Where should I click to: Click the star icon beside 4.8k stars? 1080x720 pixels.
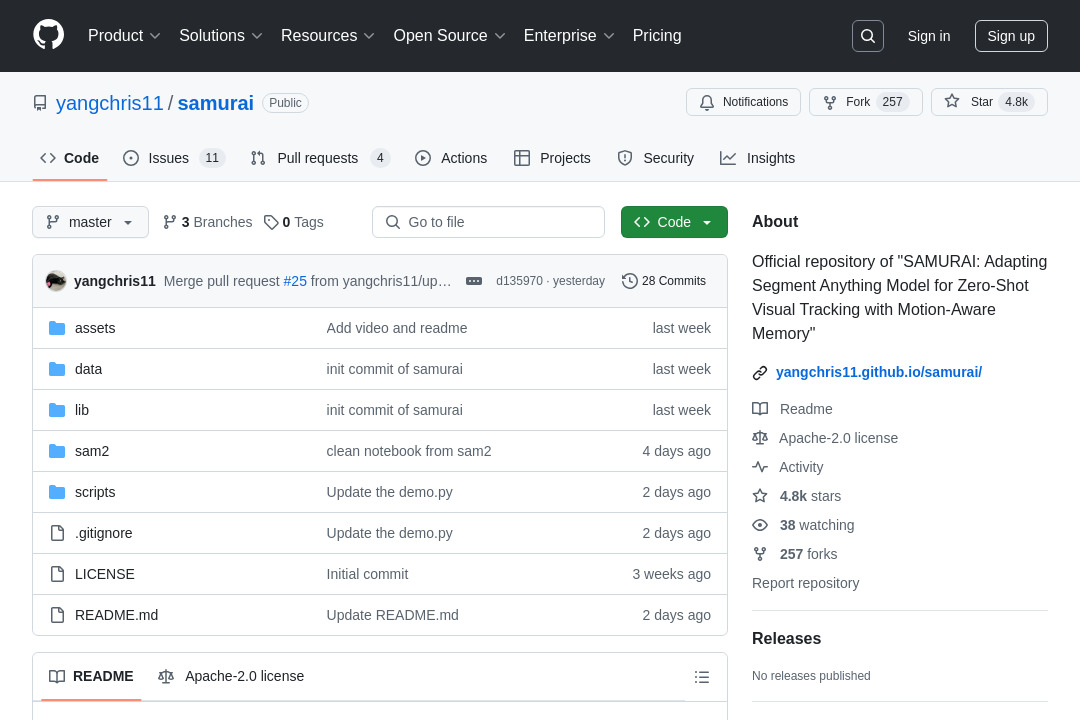click(x=760, y=496)
